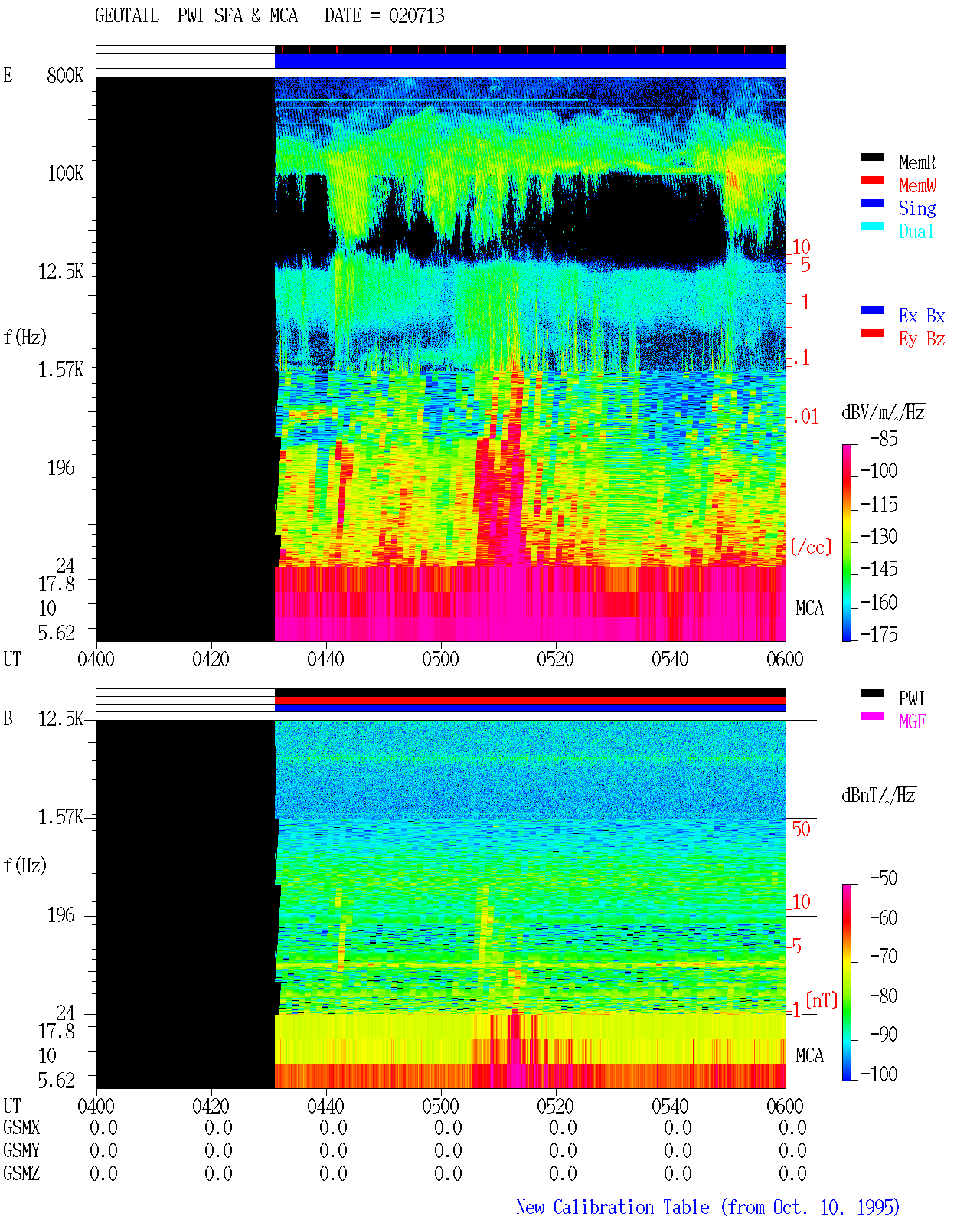Click the Ey Bz legend label
980x1220 pixels.
point(922,339)
